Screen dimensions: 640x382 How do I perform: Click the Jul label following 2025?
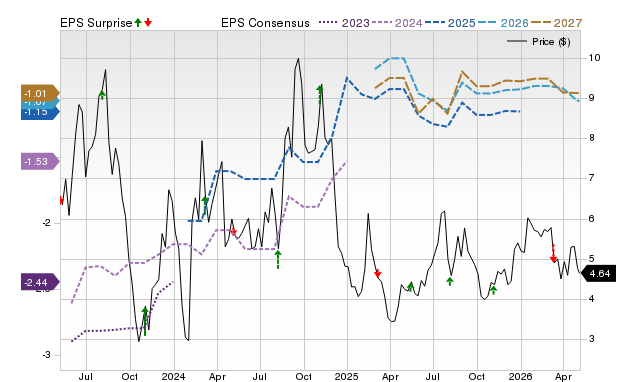(433, 376)
